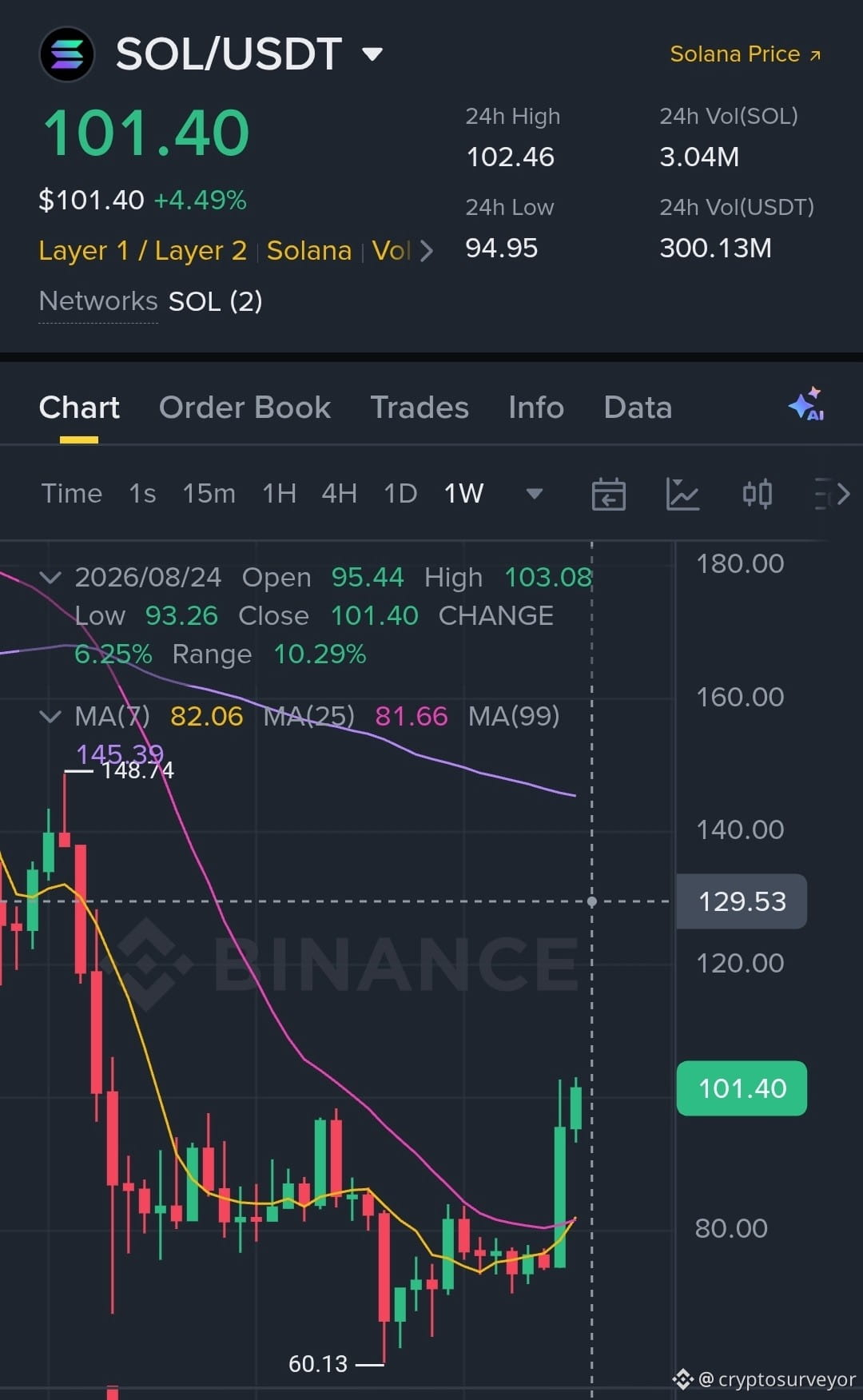Select the 15m interval
The height and width of the screenshot is (1400, 863).
(209, 494)
